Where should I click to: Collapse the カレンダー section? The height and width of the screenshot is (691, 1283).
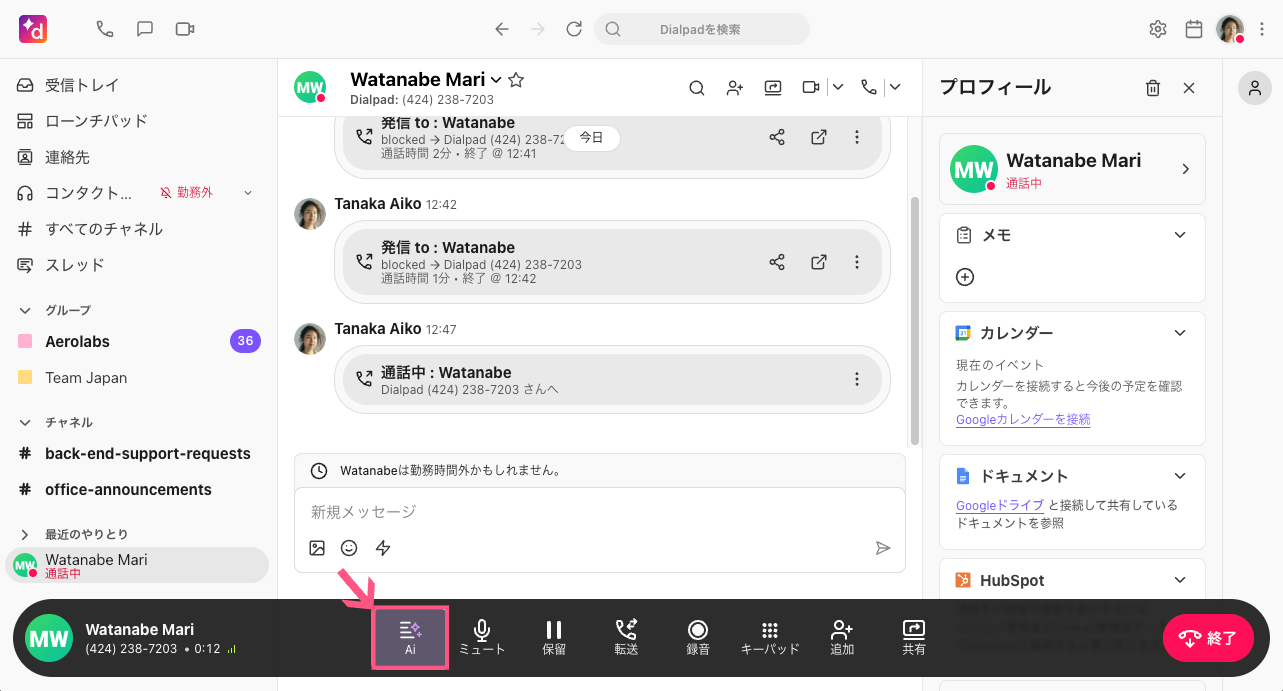(1180, 333)
